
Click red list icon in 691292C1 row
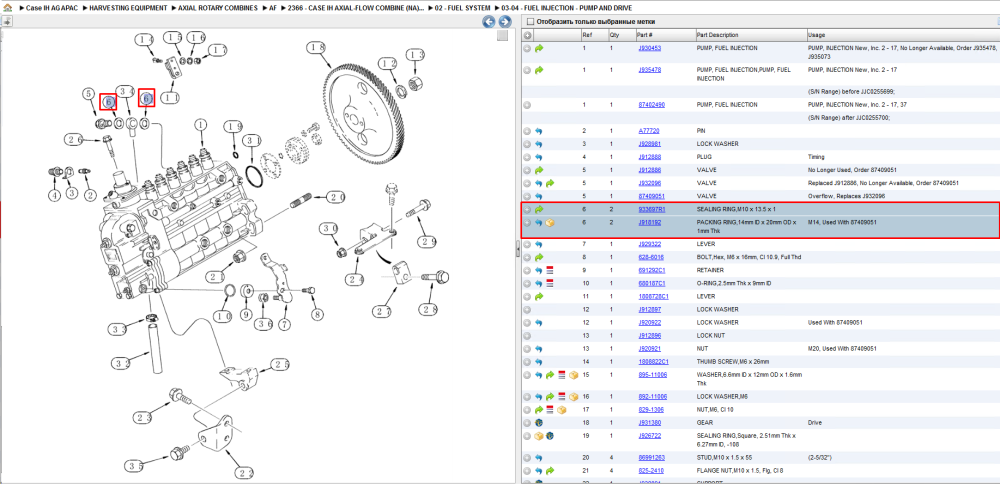click(x=550, y=270)
